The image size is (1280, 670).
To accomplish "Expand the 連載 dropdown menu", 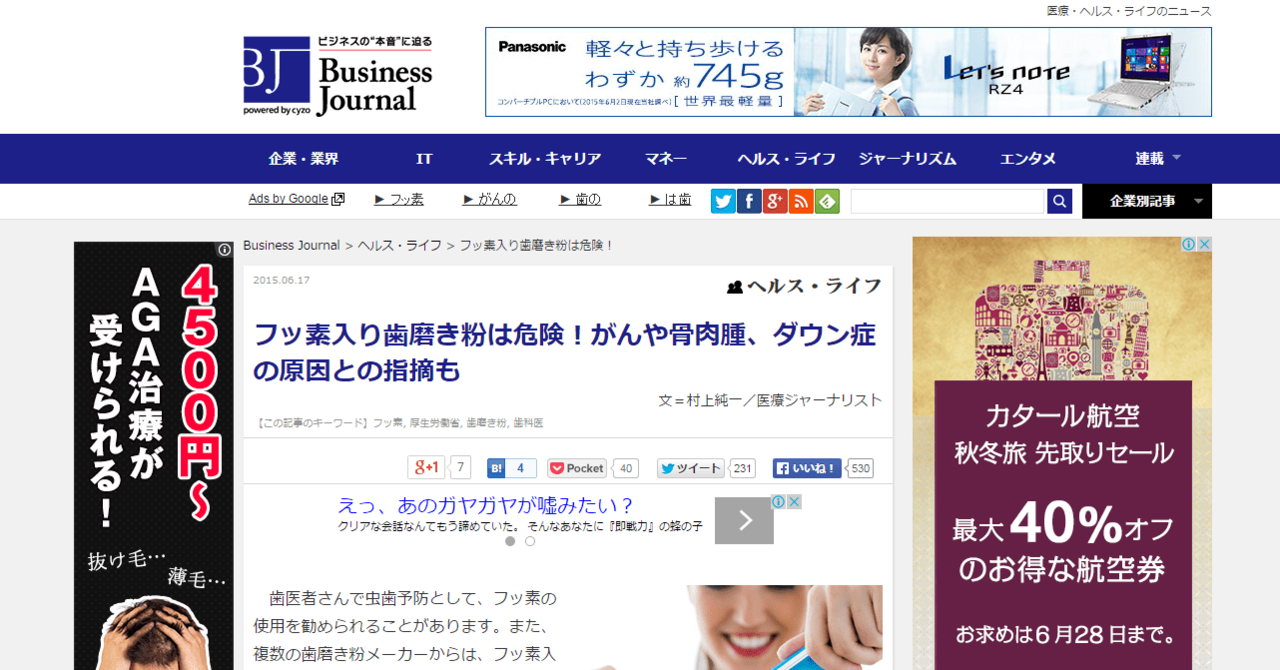I will click(x=1158, y=159).
